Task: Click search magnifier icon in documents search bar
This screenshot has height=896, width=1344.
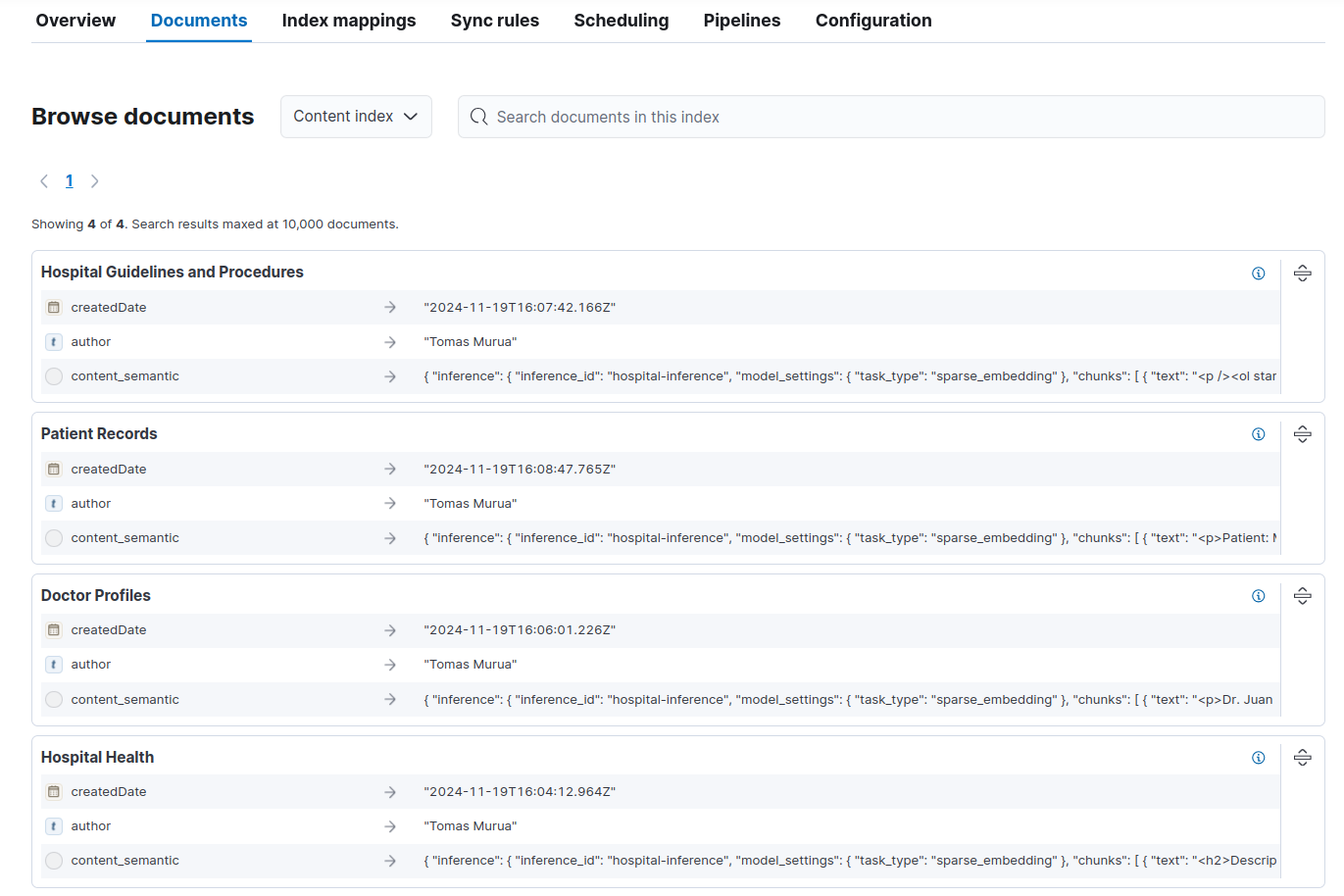Action: point(478,117)
